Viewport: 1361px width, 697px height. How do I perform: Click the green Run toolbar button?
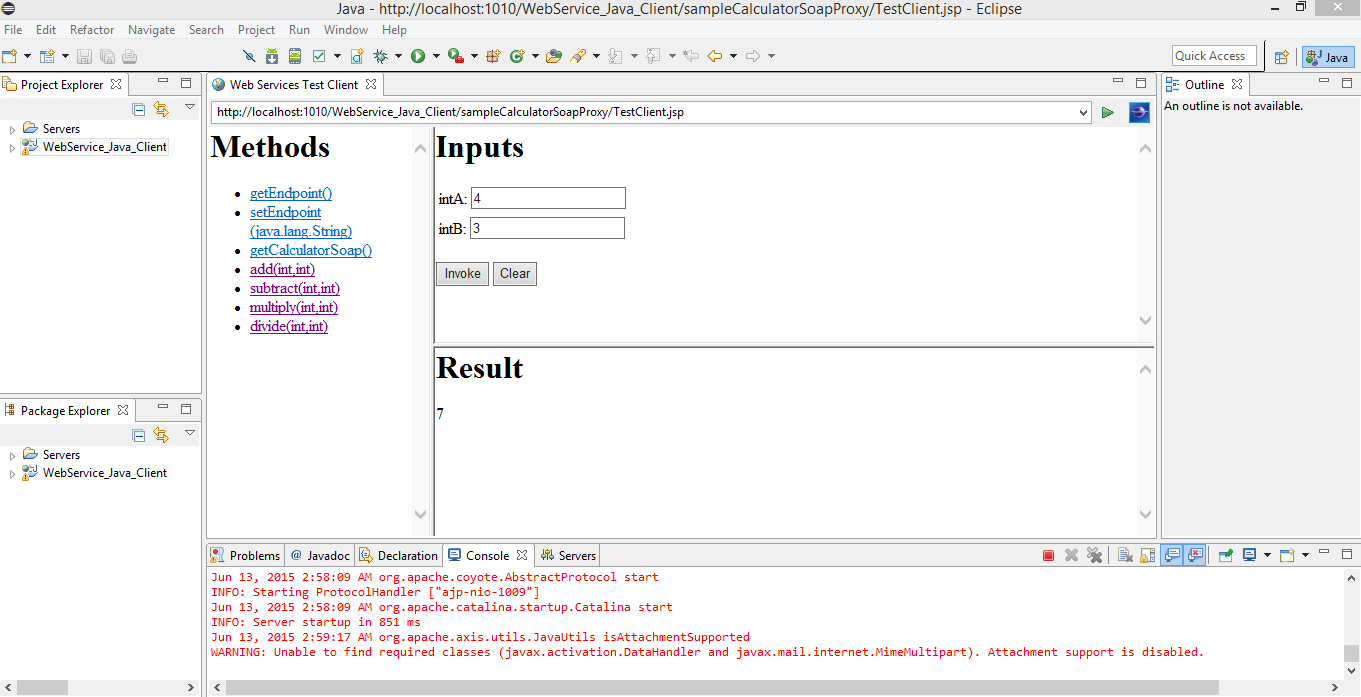point(418,56)
